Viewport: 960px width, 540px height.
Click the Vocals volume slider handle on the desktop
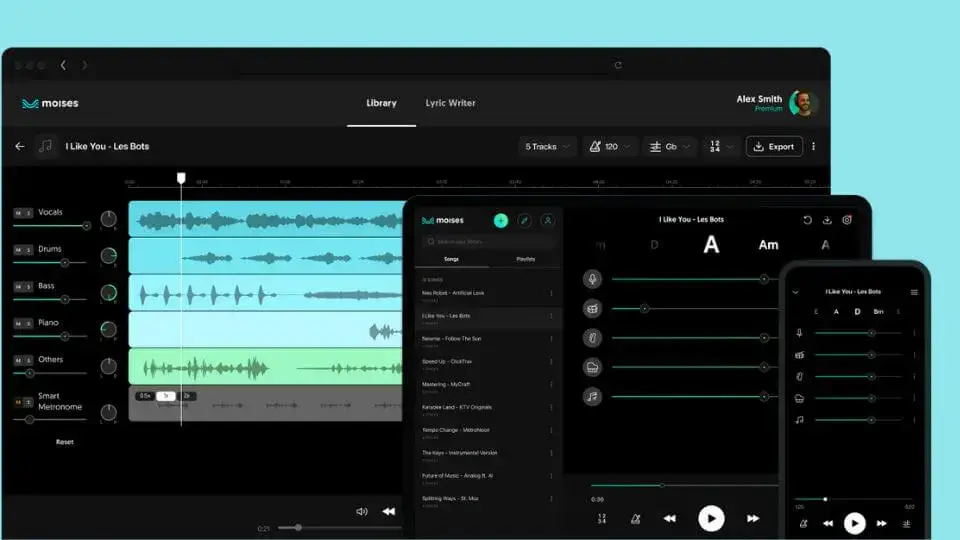point(86,226)
